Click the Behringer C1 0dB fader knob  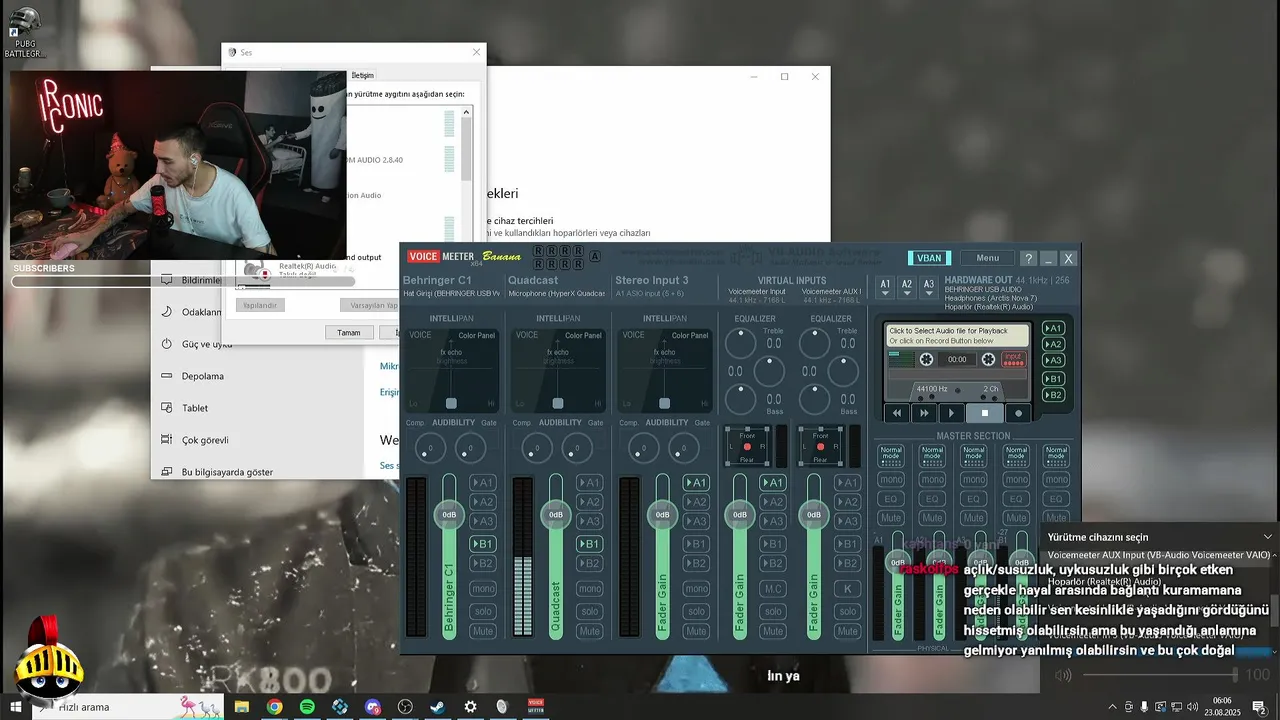[x=449, y=515]
